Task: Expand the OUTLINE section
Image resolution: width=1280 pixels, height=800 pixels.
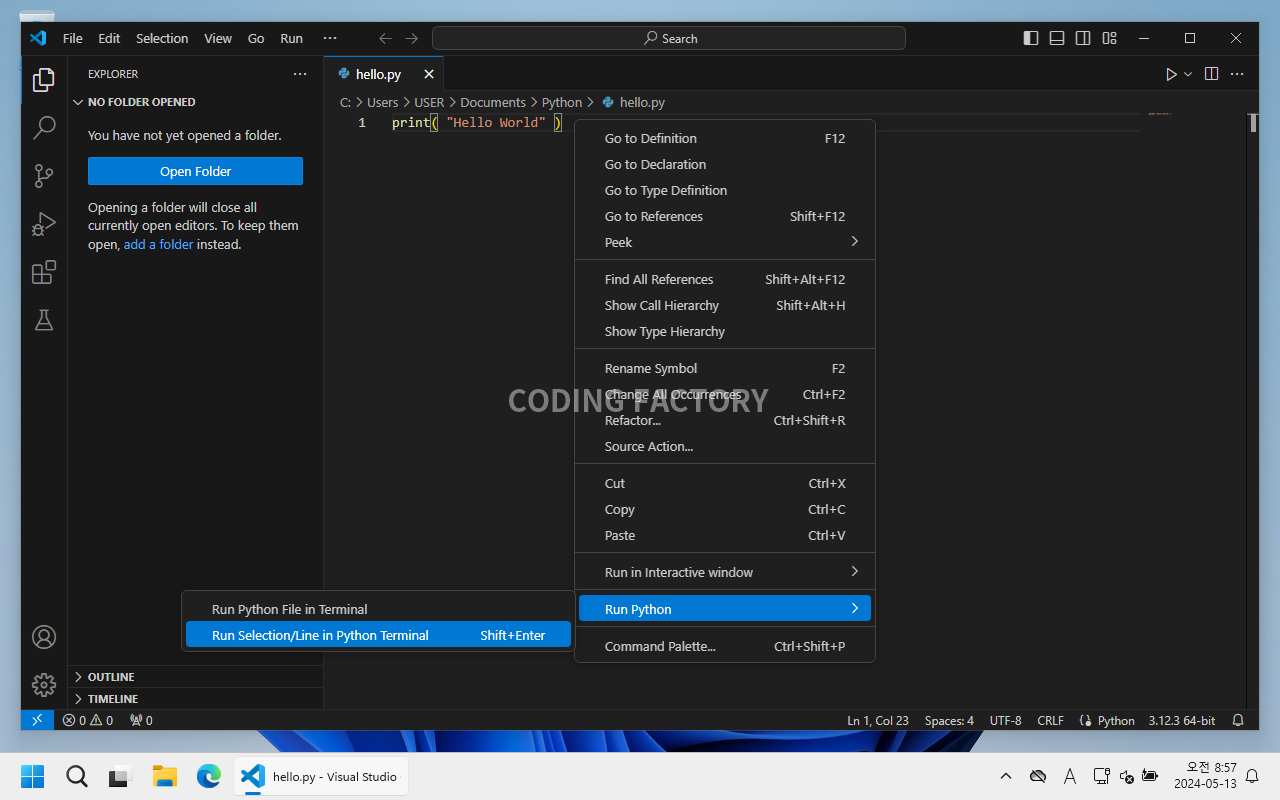Action: pyautogui.click(x=110, y=677)
